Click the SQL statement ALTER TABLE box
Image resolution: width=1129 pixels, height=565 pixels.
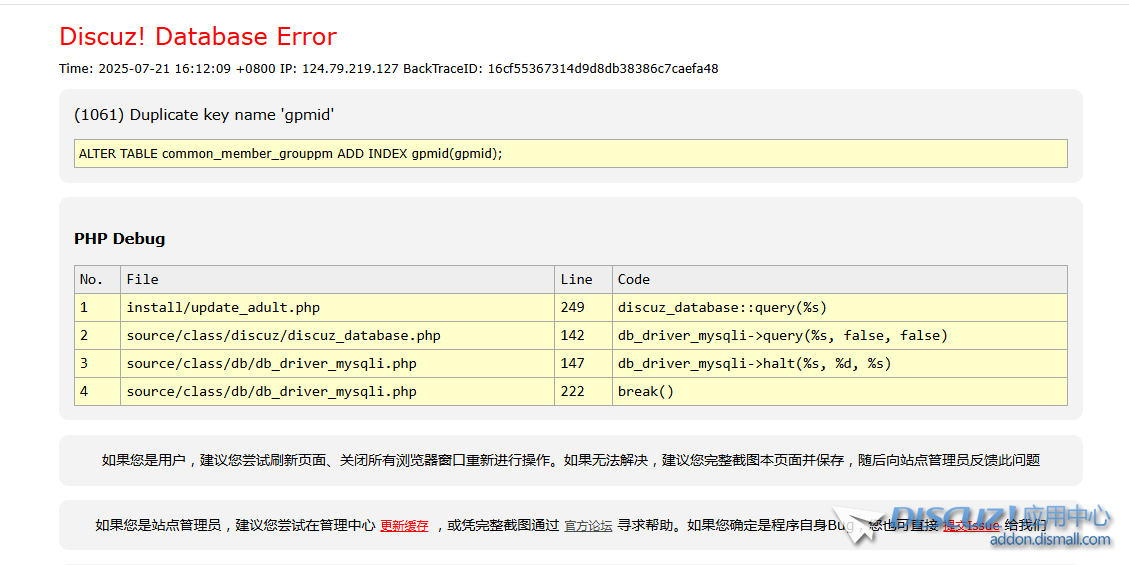point(570,153)
